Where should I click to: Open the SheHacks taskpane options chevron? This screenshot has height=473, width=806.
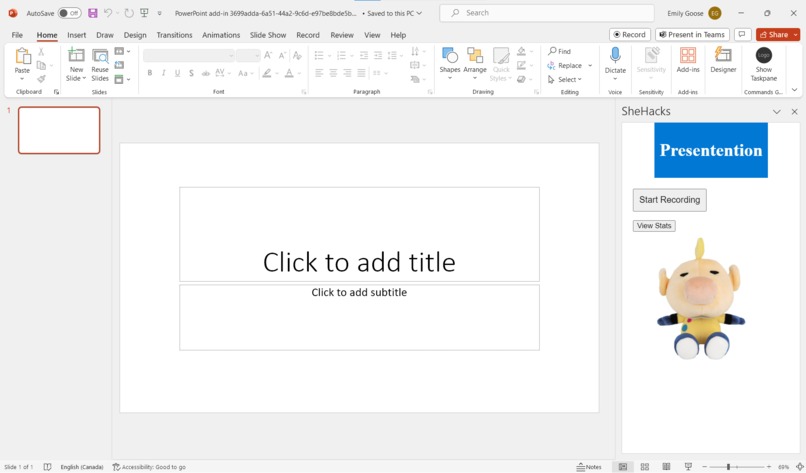777,112
